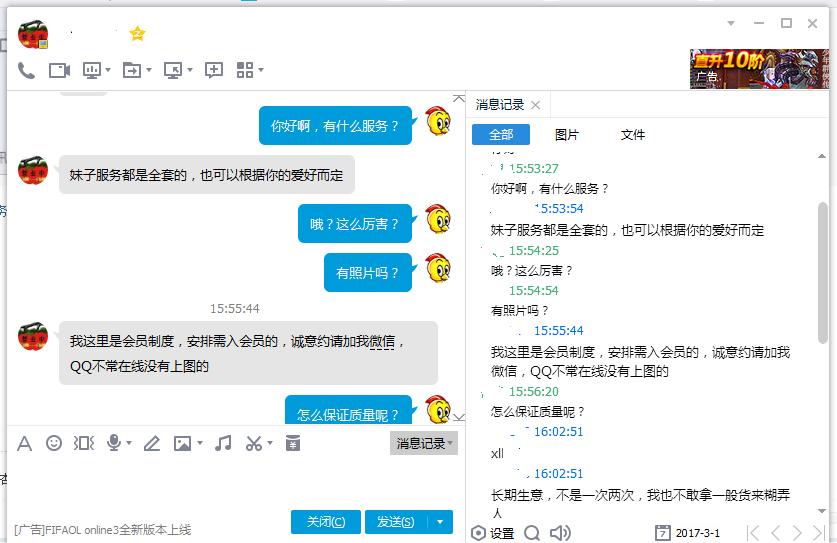Click the history search magnifier icon
The image size is (837, 543).
[x=532, y=533]
